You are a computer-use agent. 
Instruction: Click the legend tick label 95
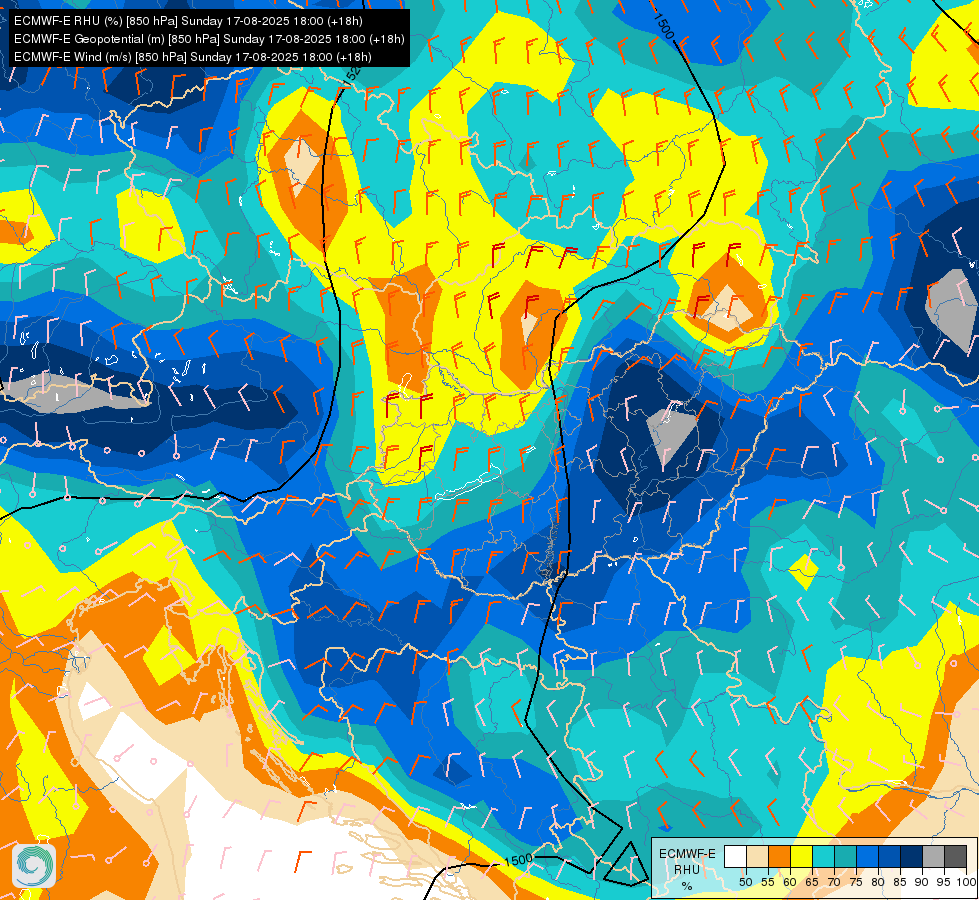944,882
